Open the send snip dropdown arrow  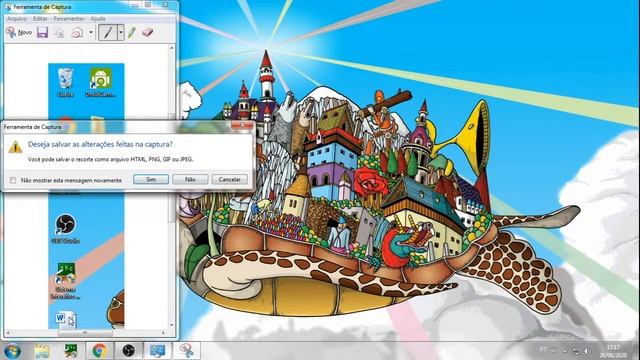pos(91,32)
